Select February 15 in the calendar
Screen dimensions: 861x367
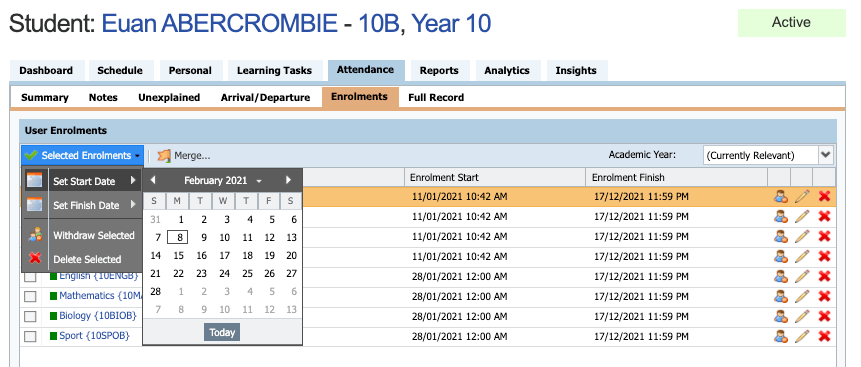coord(178,255)
